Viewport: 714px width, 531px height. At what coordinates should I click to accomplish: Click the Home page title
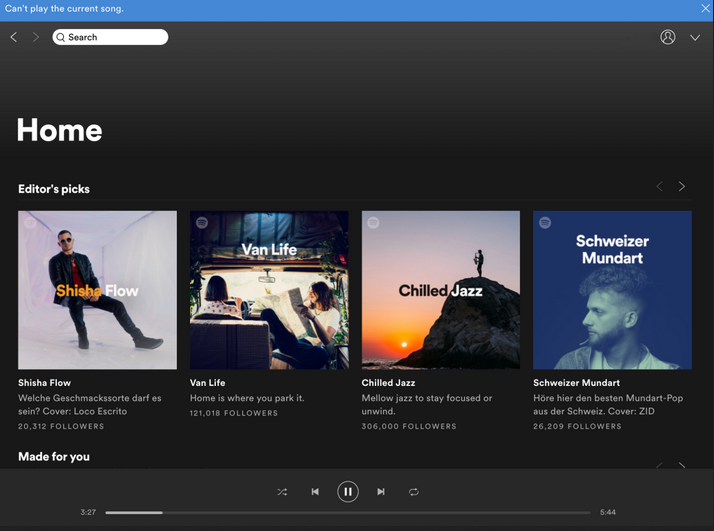click(x=60, y=130)
